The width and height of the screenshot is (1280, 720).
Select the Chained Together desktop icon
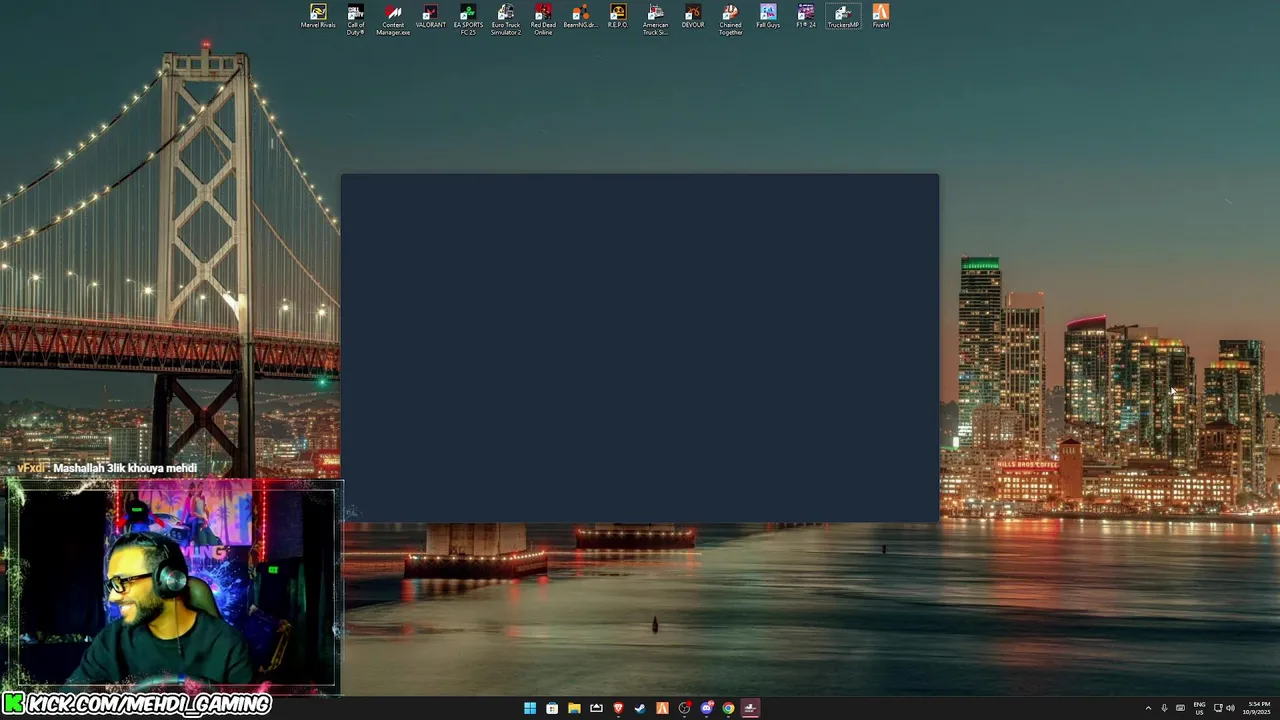[730, 19]
